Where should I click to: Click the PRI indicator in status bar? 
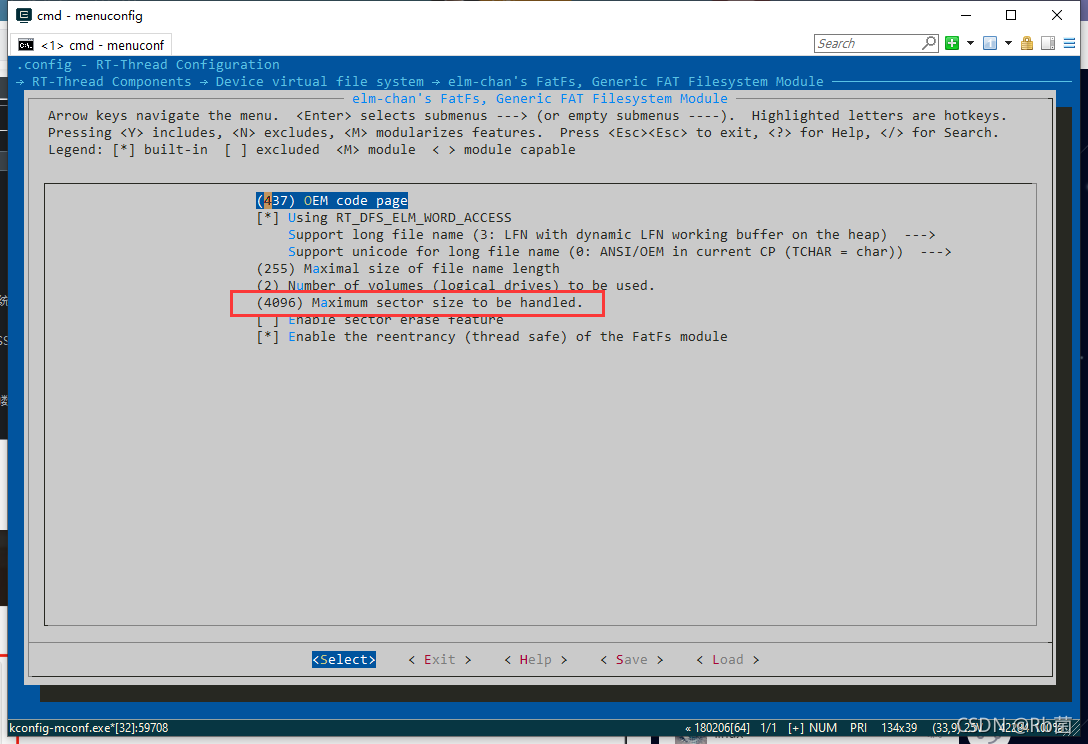[858, 728]
